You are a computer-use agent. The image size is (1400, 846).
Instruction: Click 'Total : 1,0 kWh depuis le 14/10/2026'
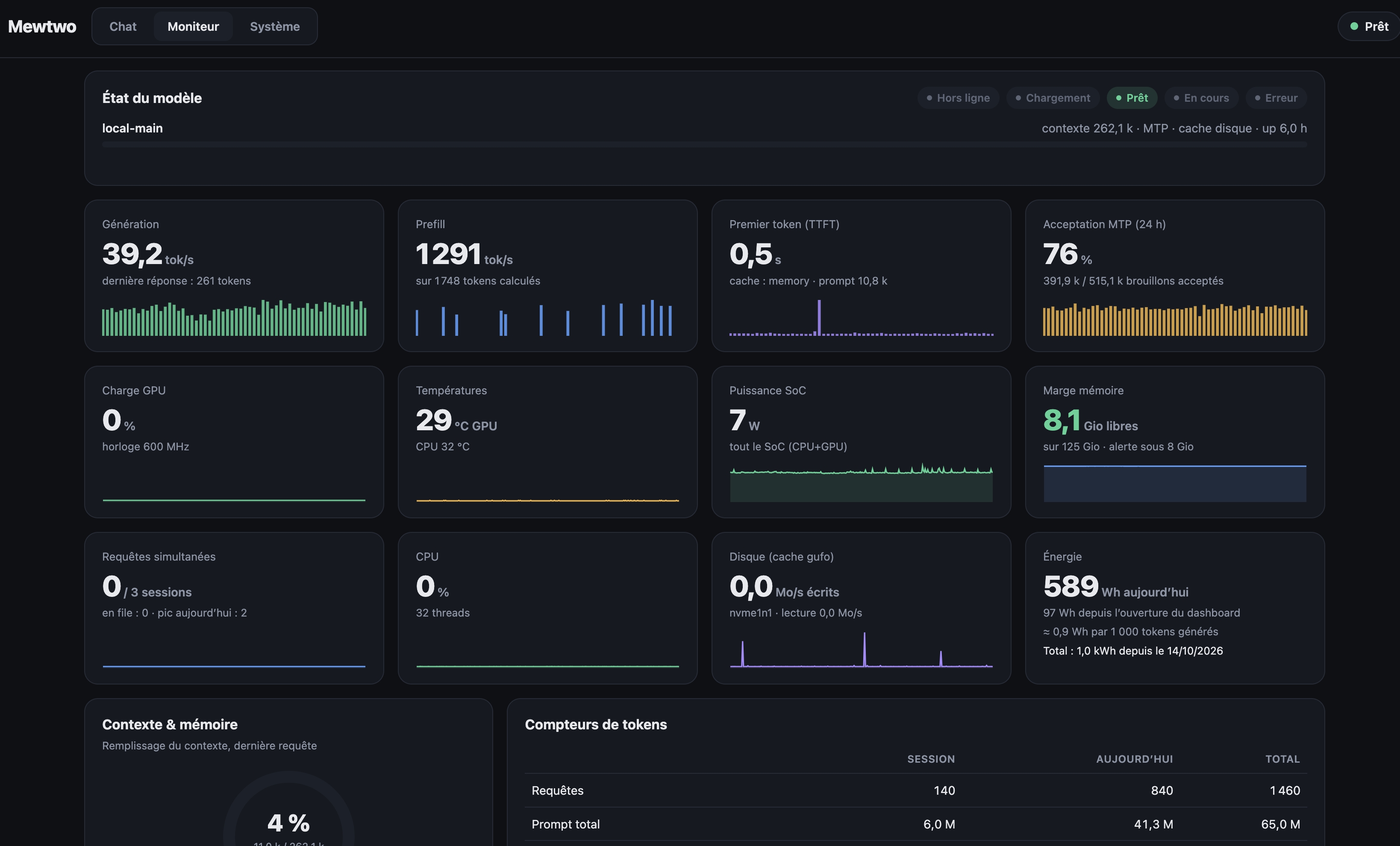tap(1133, 651)
